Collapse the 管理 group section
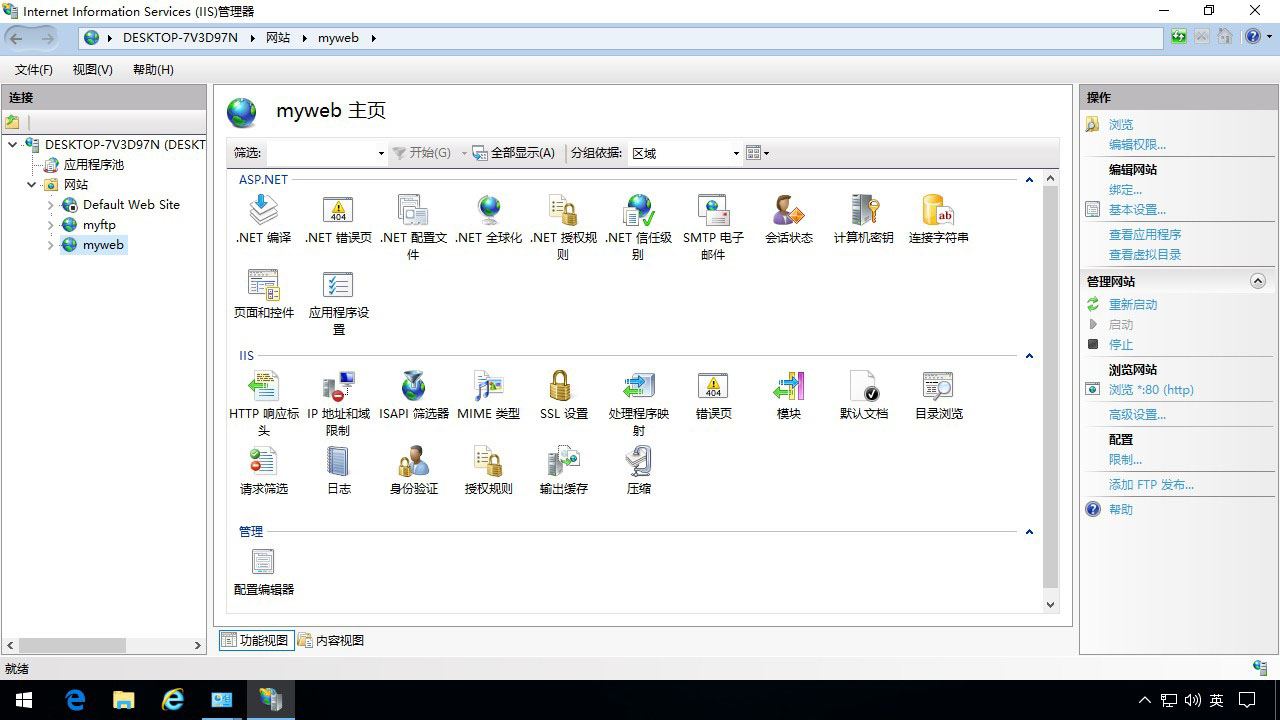Viewport: 1280px width, 720px height. point(1029,532)
